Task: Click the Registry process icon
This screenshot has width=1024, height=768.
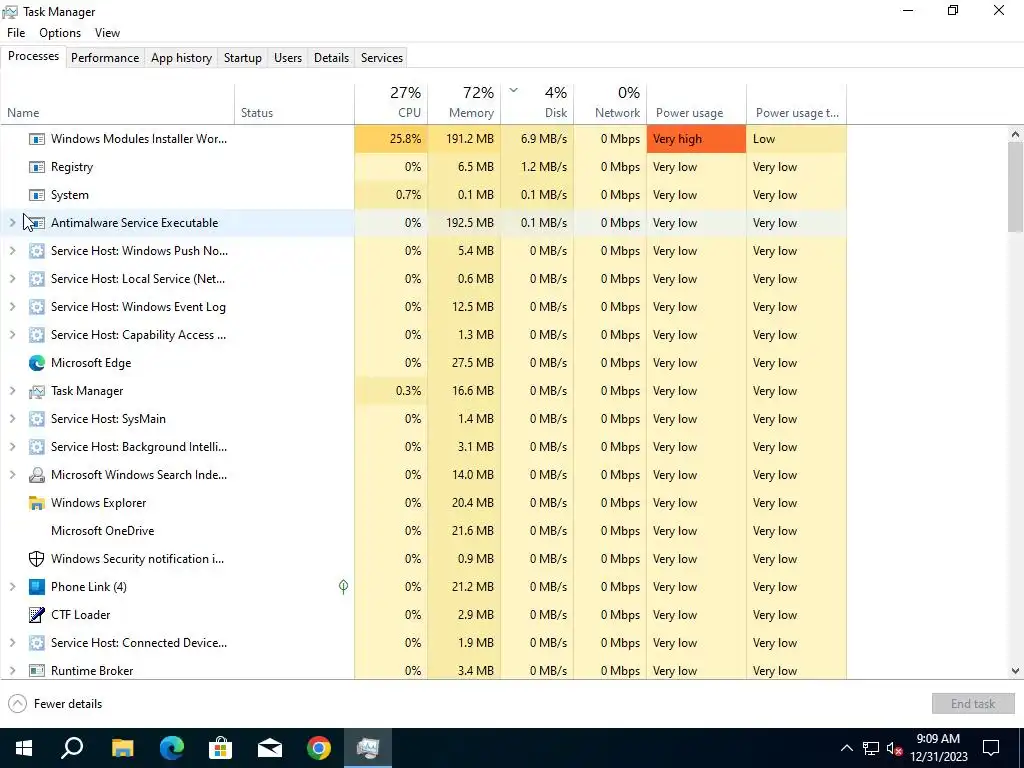Action: (37, 167)
